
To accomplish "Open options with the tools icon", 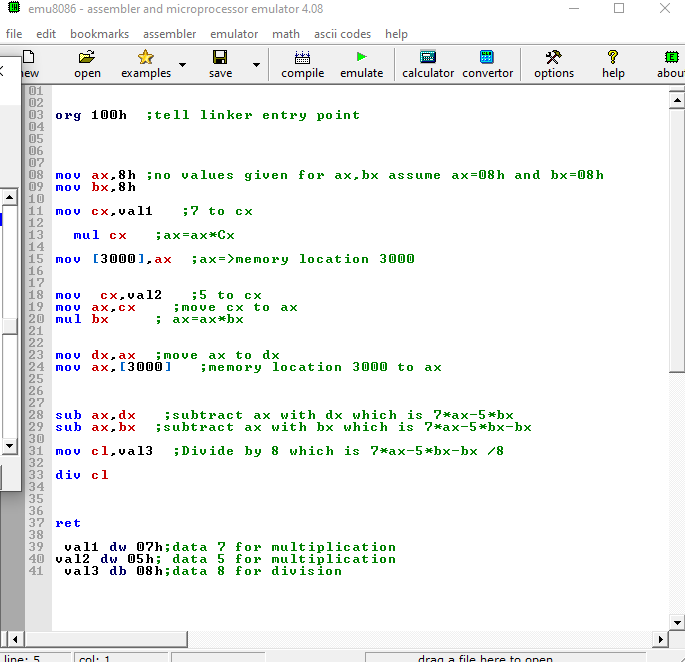I will (x=554, y=57).
